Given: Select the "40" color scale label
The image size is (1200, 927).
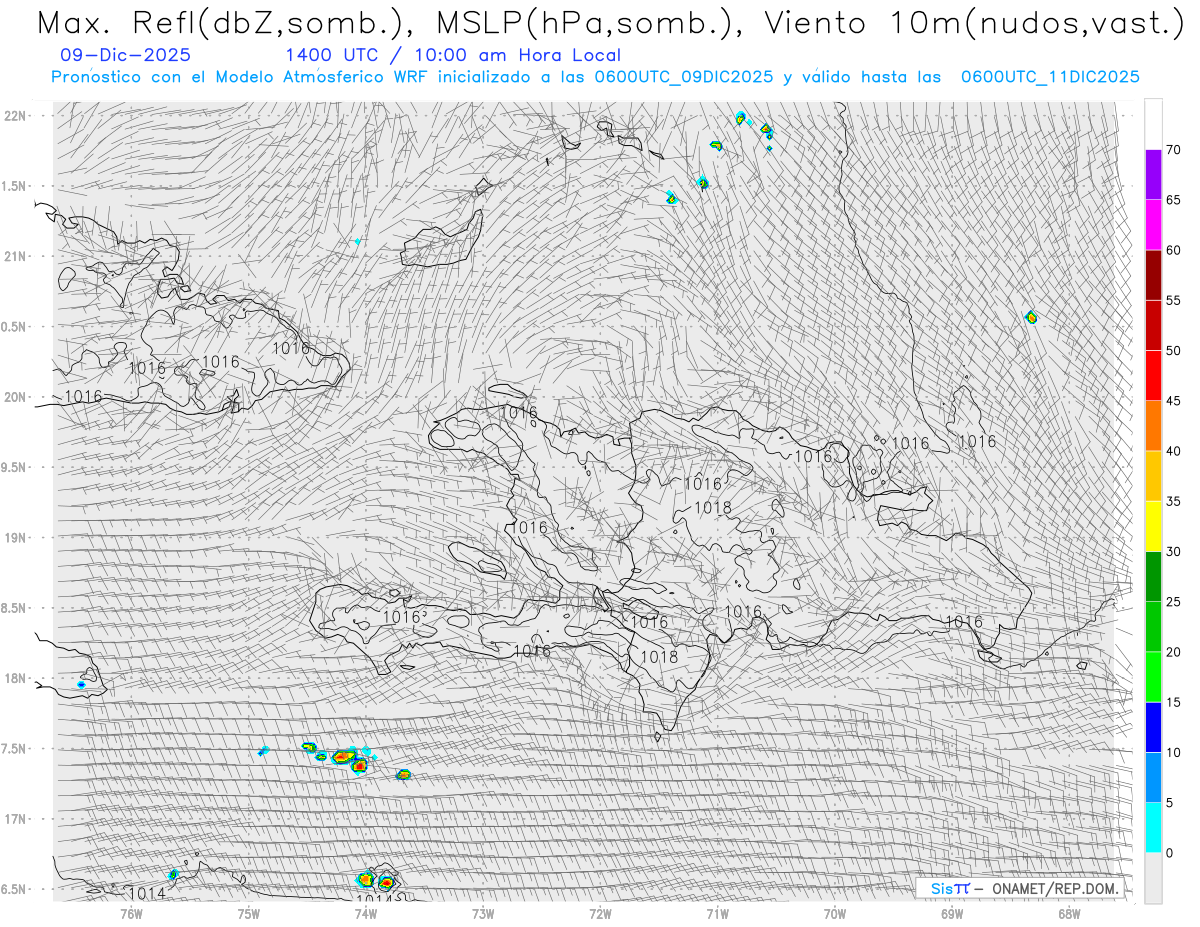Looking at the screenshot, I should 1173,451.
